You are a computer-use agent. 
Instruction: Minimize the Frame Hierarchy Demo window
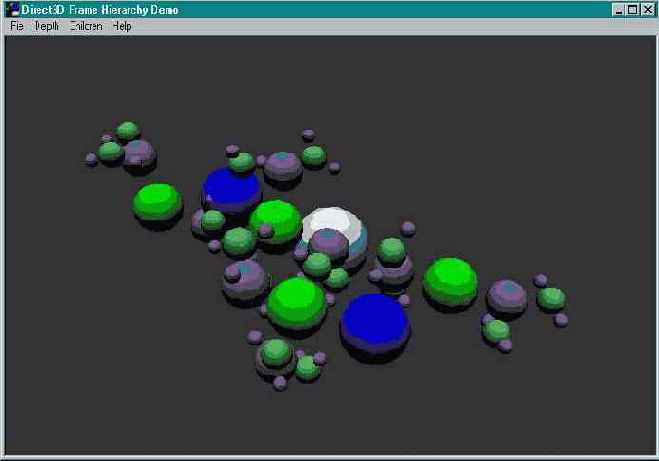tap(618, 10)
